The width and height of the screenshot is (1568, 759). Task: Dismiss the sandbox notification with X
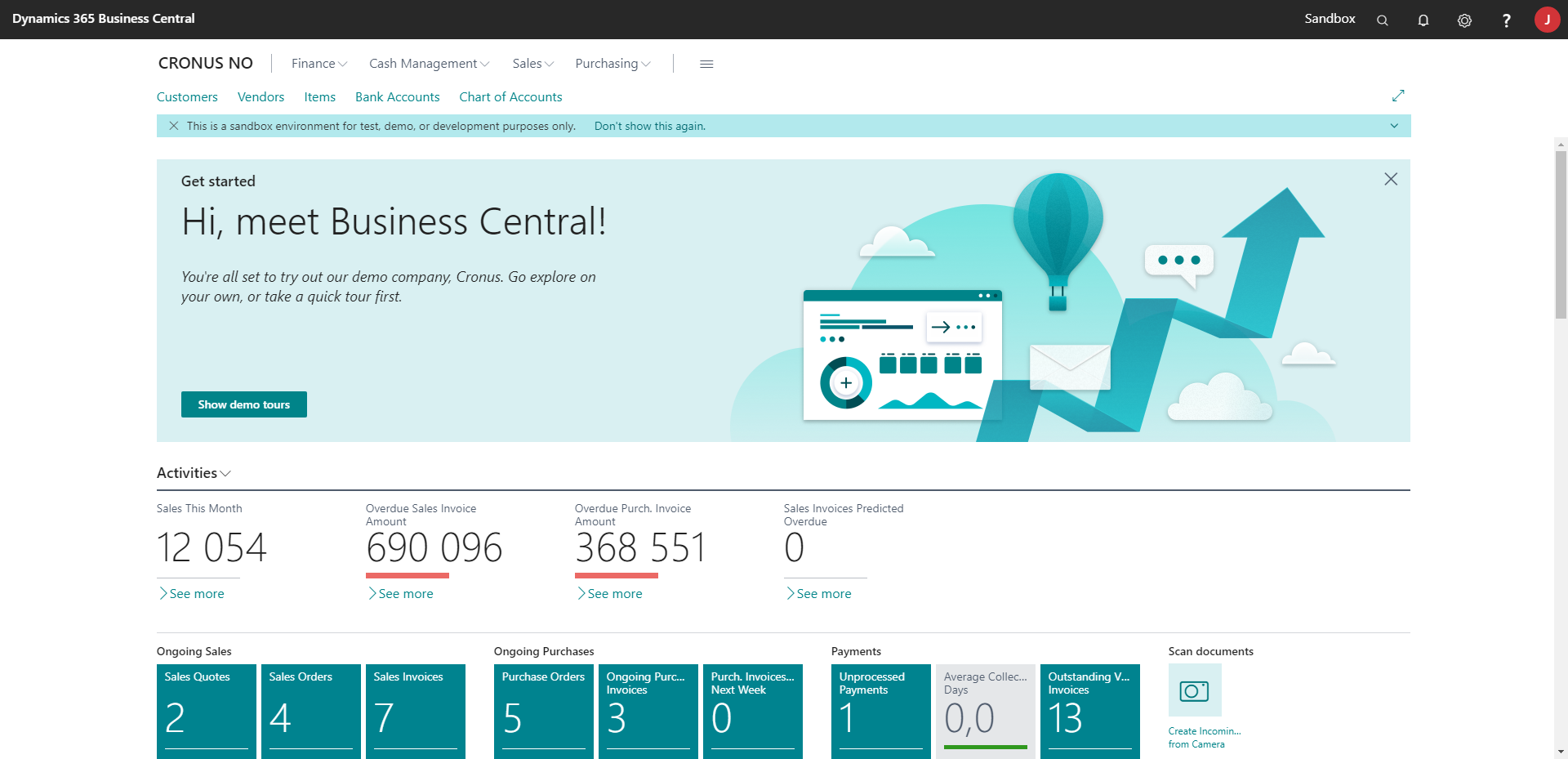coord(173,126)
